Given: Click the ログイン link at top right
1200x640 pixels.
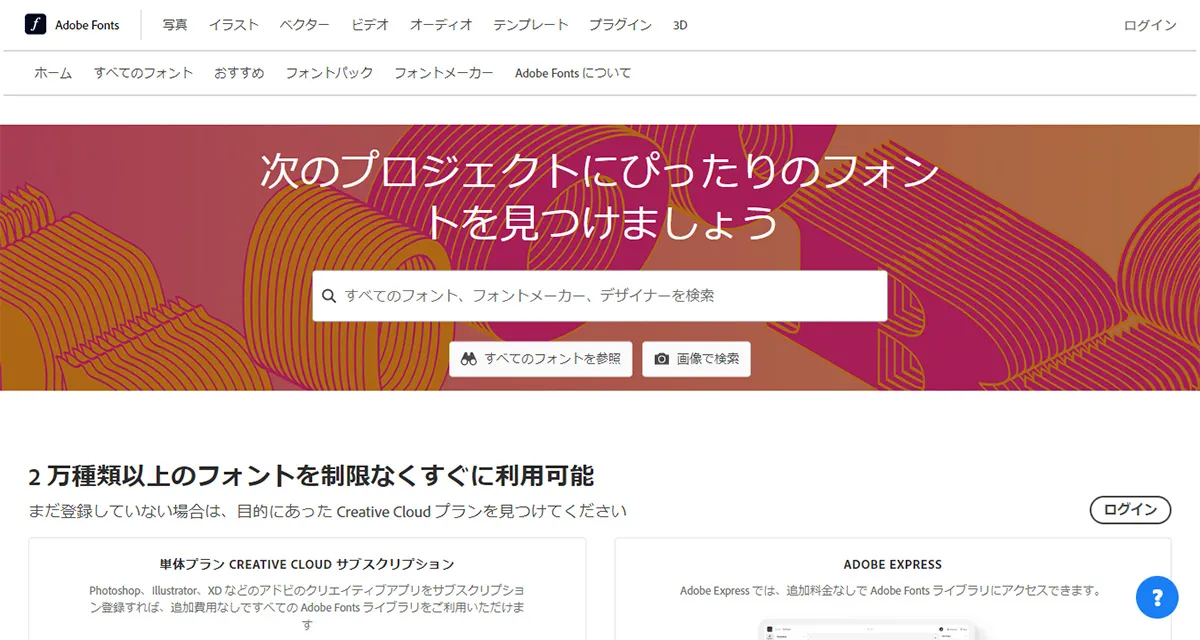Looking at the screenshot, I should coord(1149,24).
